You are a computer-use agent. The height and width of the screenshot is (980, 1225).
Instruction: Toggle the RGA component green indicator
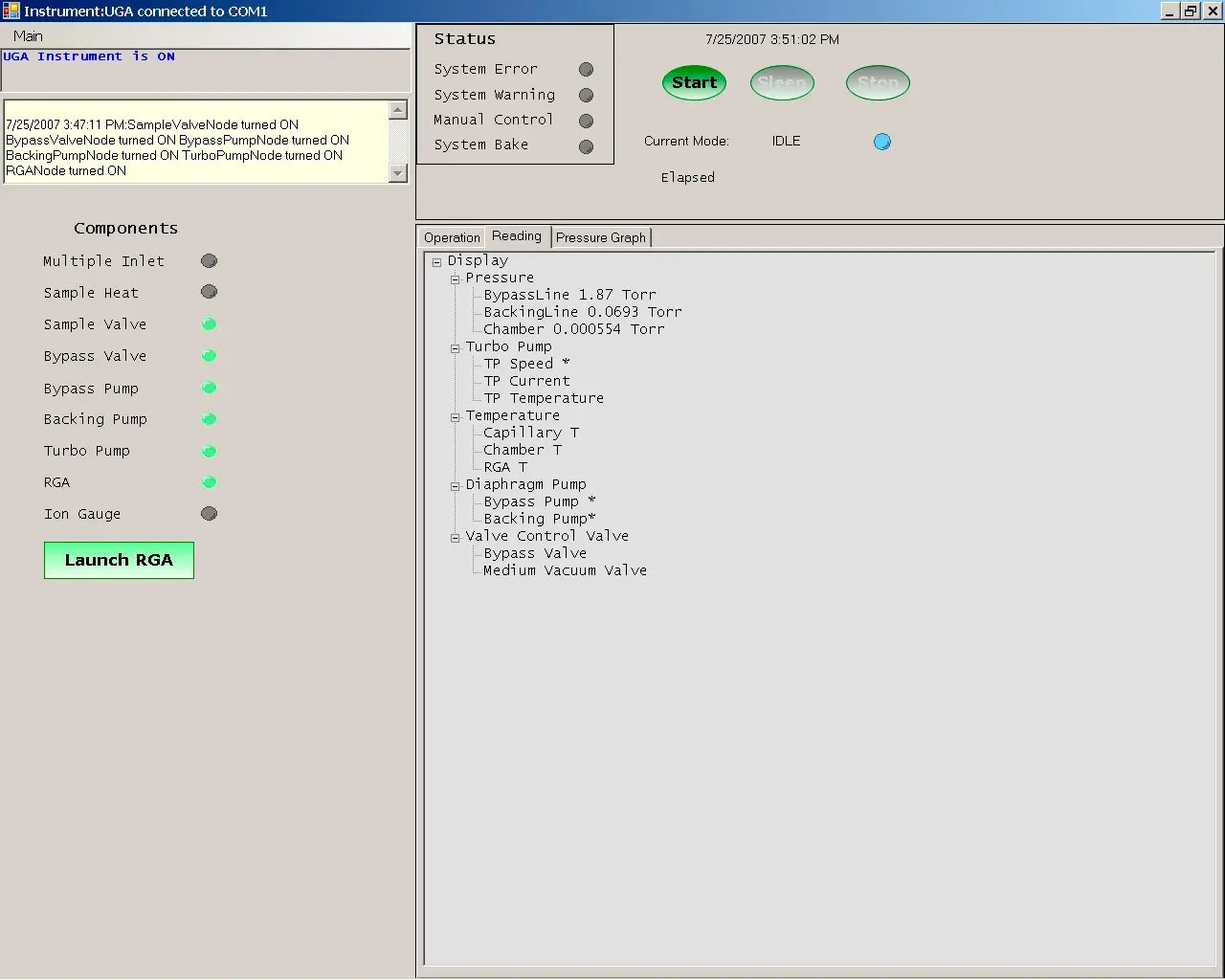pos(209,482)
